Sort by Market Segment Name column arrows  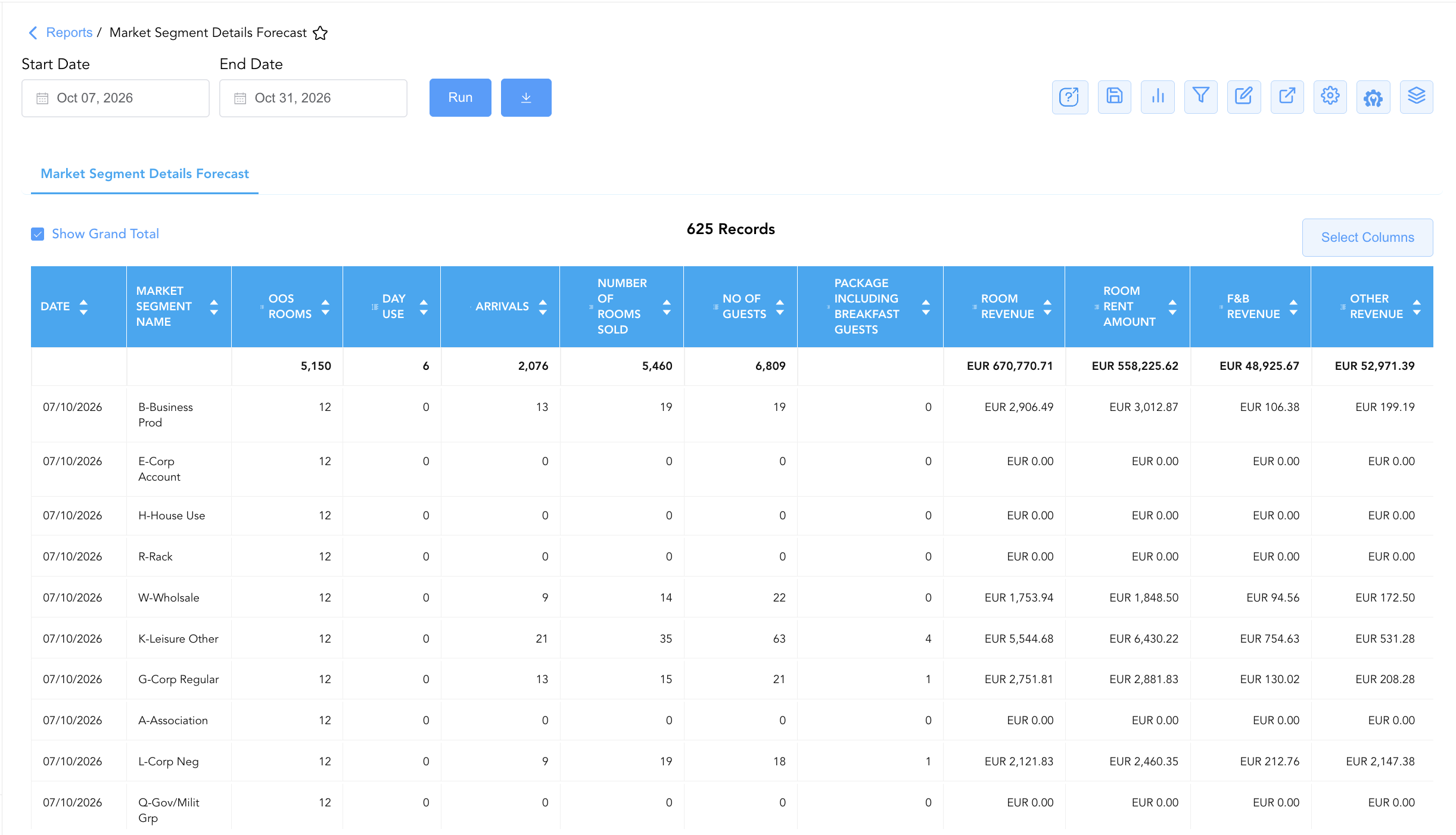214,307
